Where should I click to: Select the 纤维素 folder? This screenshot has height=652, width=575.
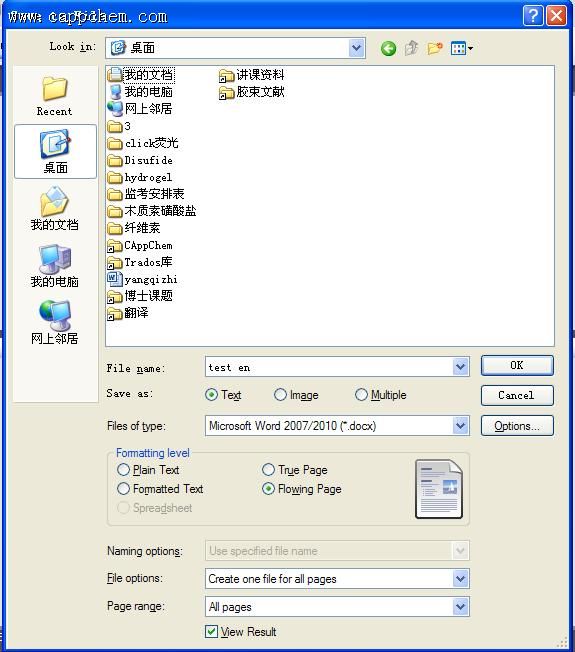pyautogui.click(x=134, y=228)
